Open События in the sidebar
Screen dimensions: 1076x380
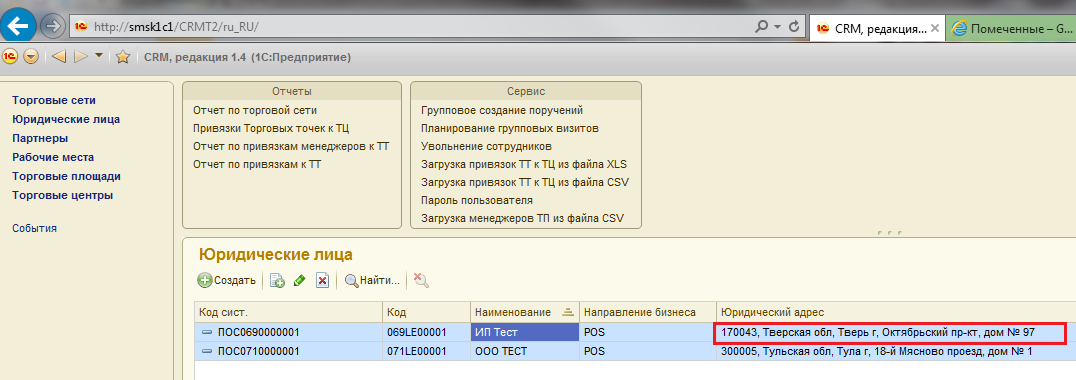click(x=34, y=228)
